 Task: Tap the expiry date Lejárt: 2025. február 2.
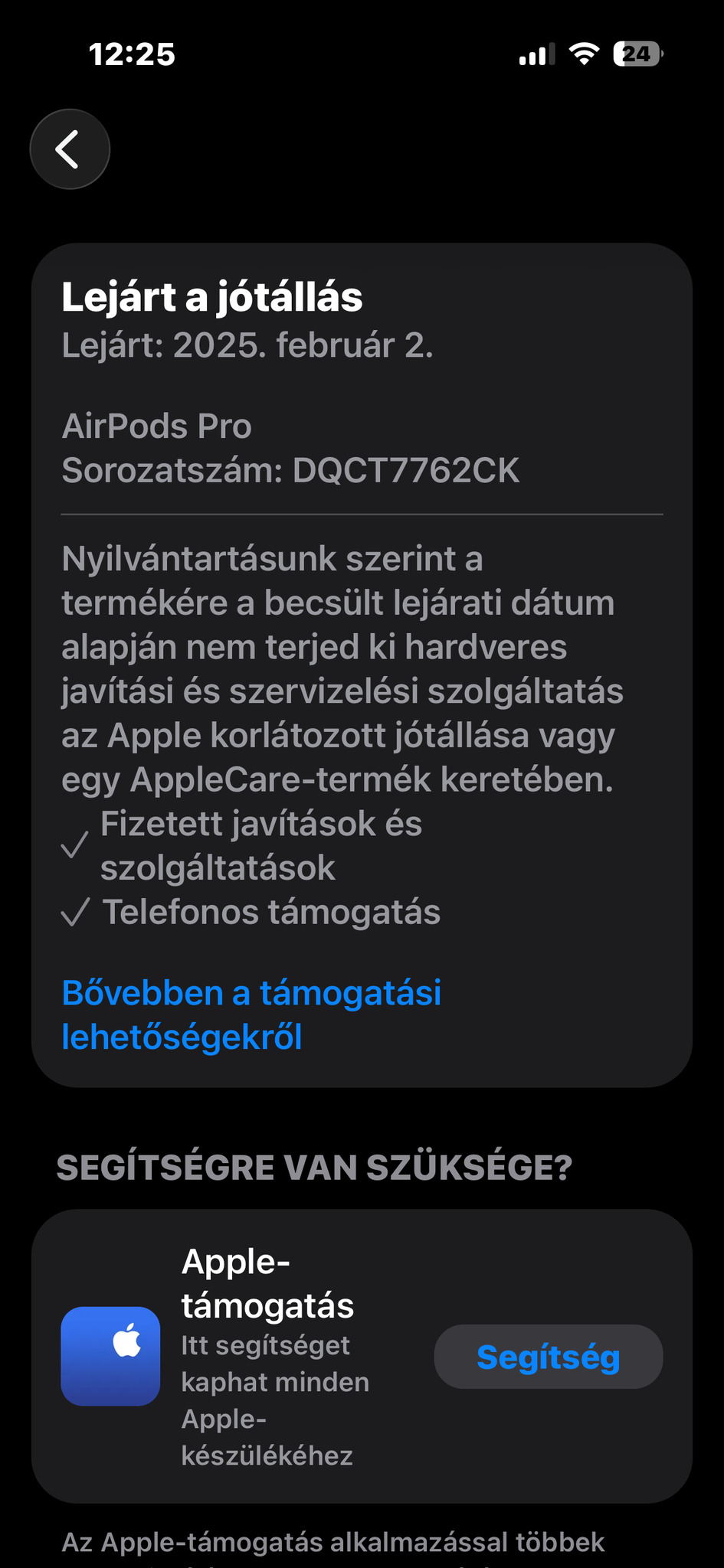(247, 345)
